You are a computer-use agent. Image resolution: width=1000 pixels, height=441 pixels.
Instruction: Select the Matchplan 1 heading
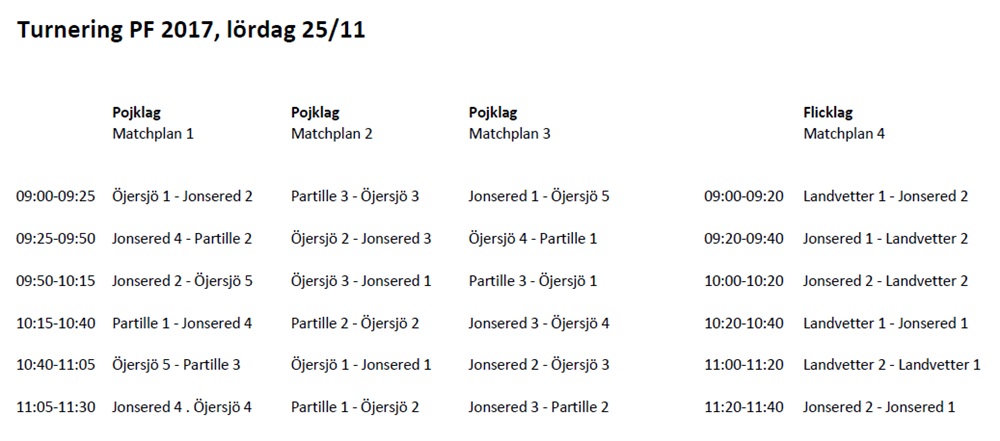[x=153, y=134]
